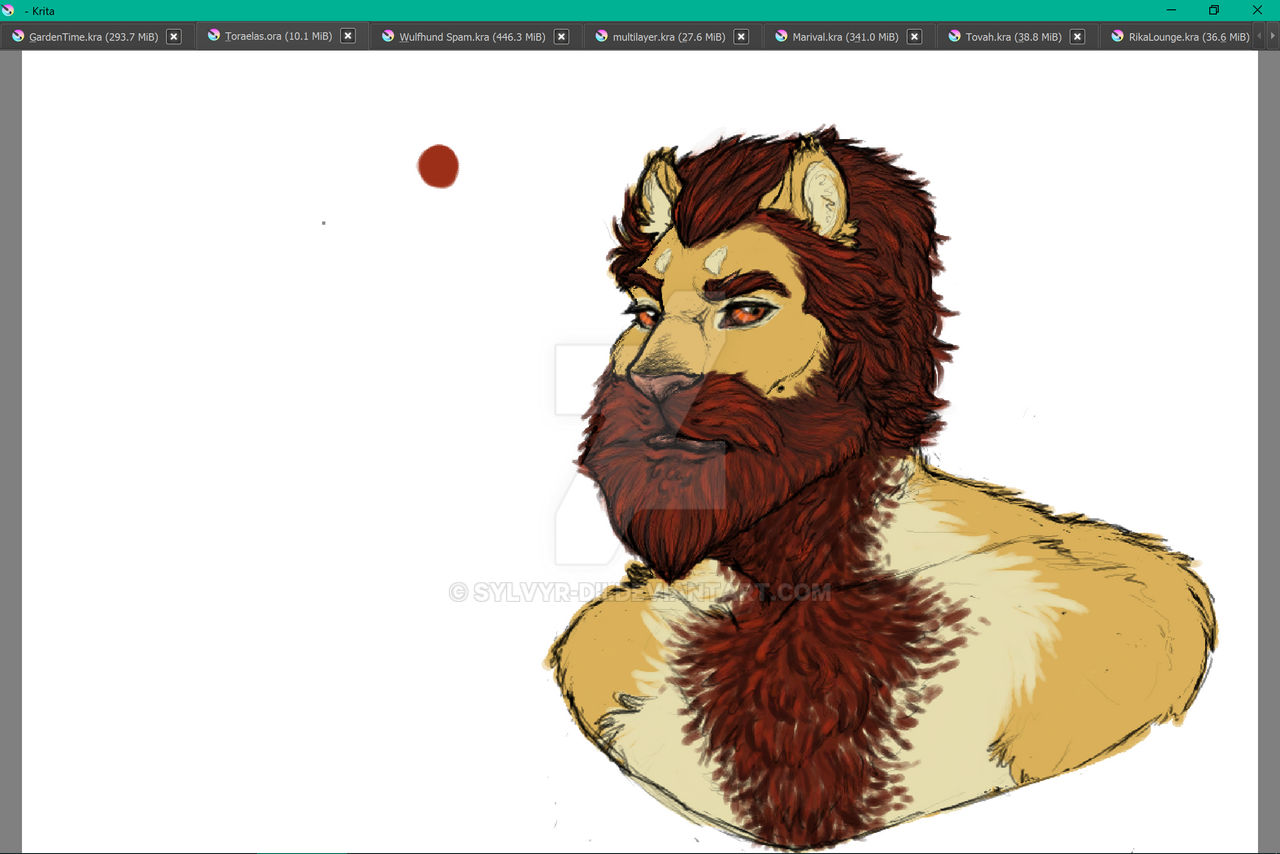Switch to the GardenTime.kra document tab
This screenshot has height=854, width=1280.
pos(92,37)
